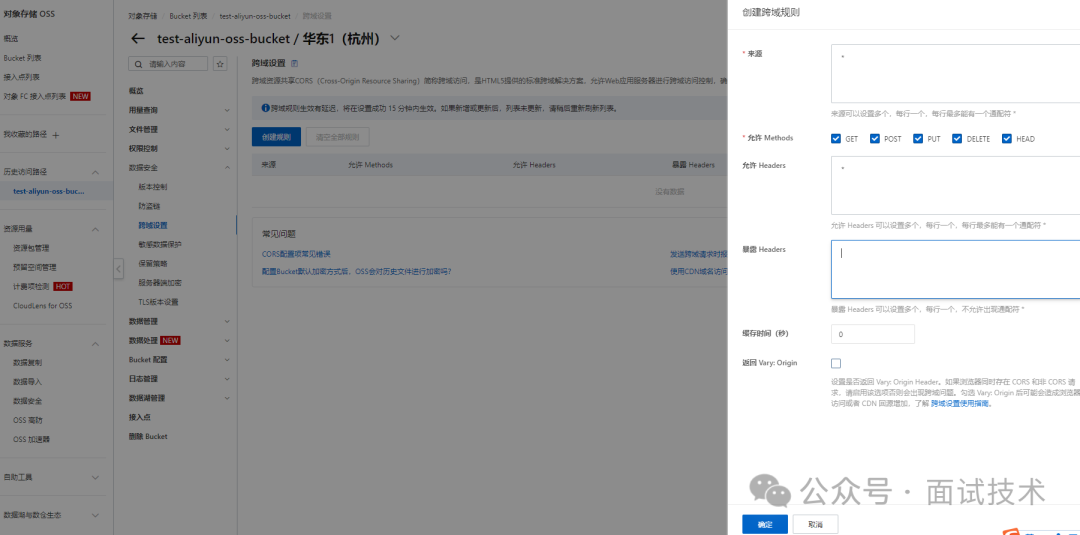
Task: Expand the access control menu
Action: tap(227, 149)
